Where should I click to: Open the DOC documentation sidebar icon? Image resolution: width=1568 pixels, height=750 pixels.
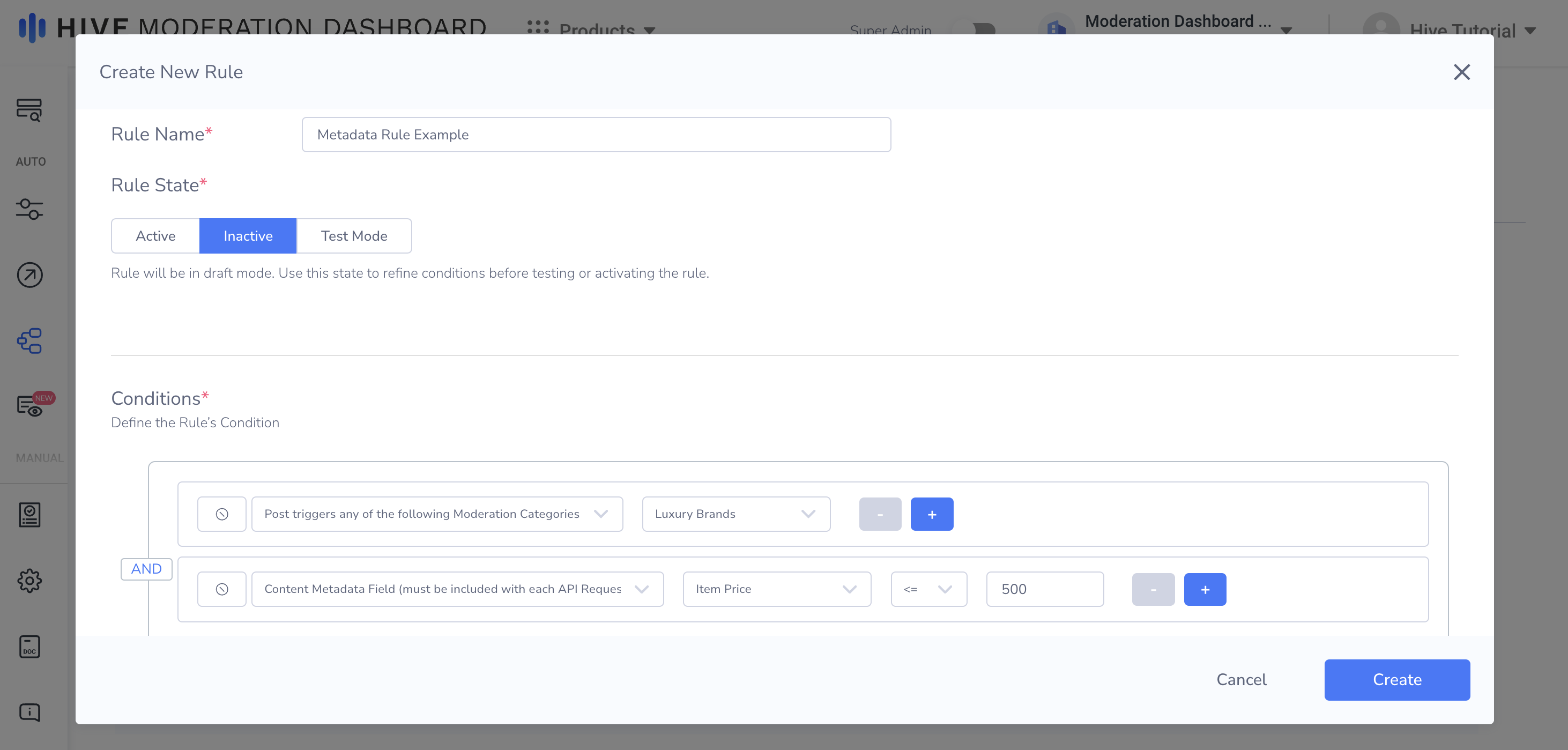(x=29, y=647)
